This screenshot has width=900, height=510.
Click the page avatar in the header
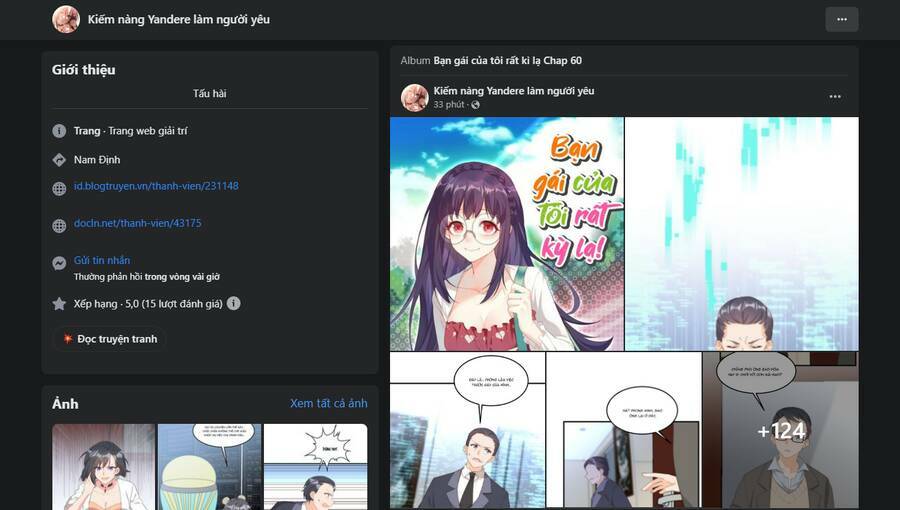[66, 19]
